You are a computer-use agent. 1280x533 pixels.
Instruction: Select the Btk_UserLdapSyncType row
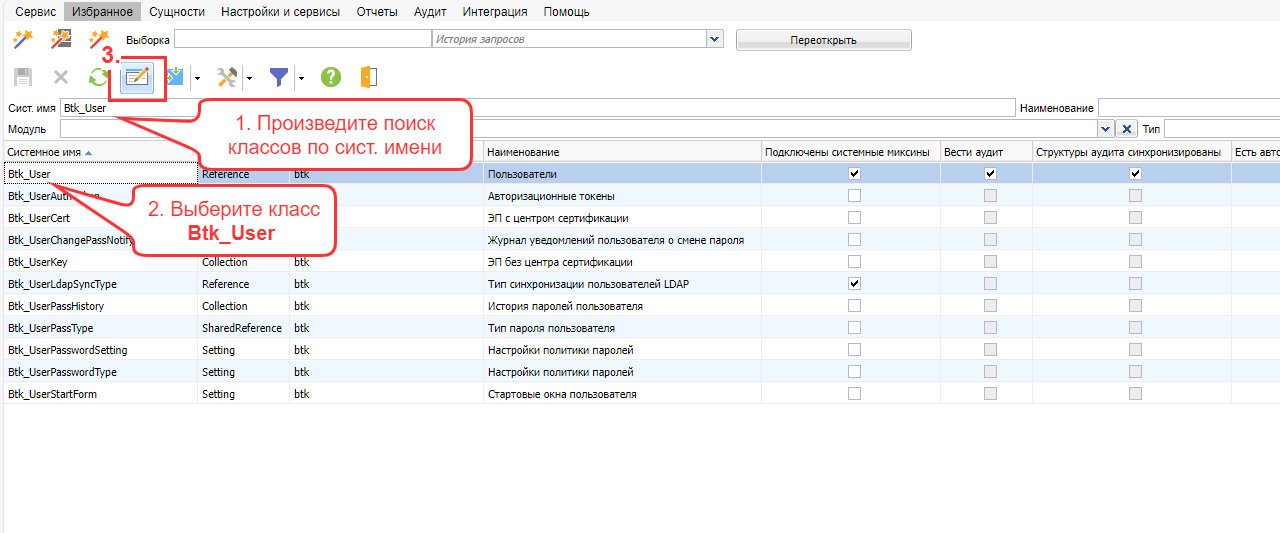pyautogui.click(x=640, y=284)
